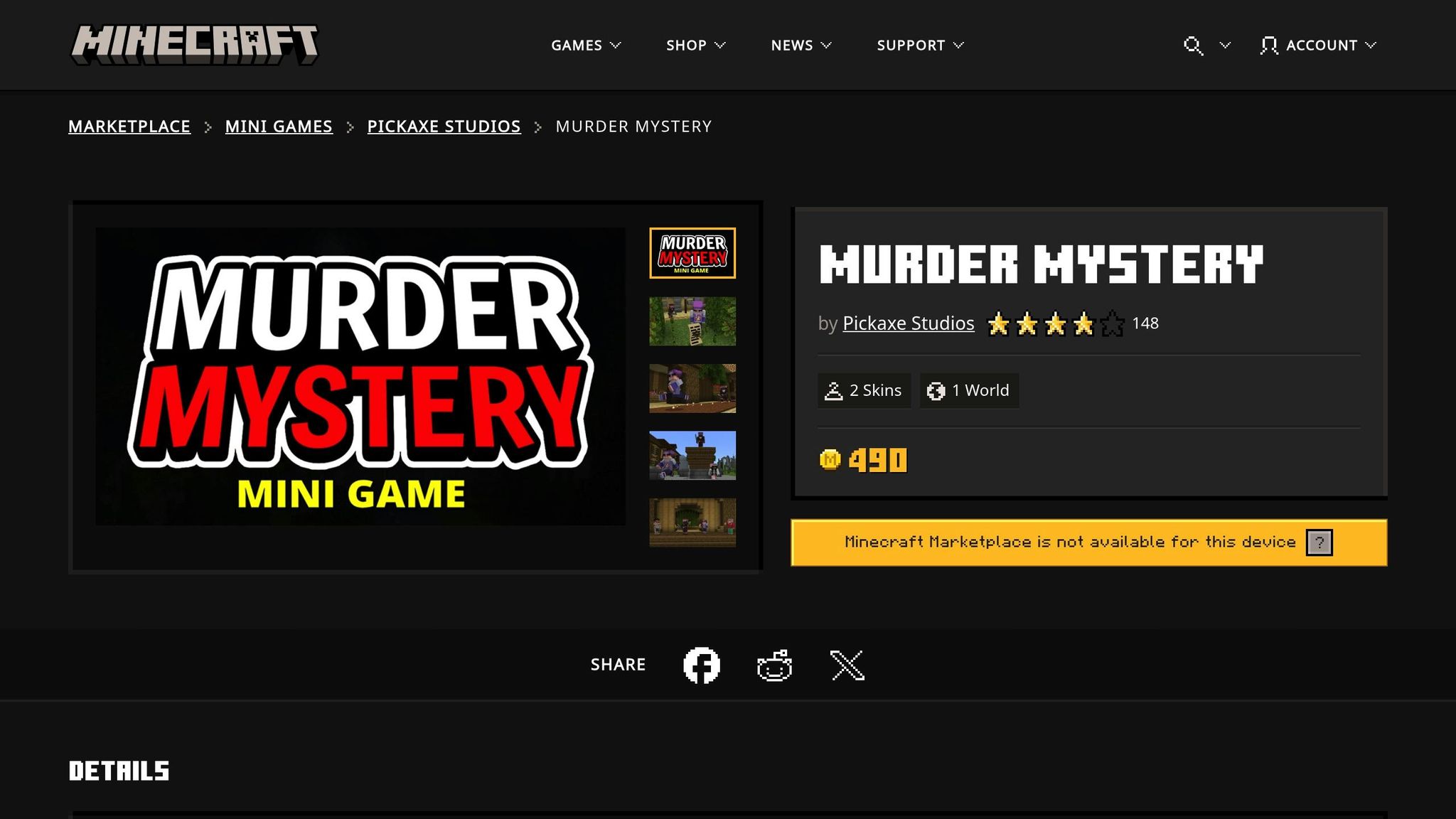Go to MARKETPLACE breadcrumb
Viewport: 1456px width, 819px height.
(129, 127)
